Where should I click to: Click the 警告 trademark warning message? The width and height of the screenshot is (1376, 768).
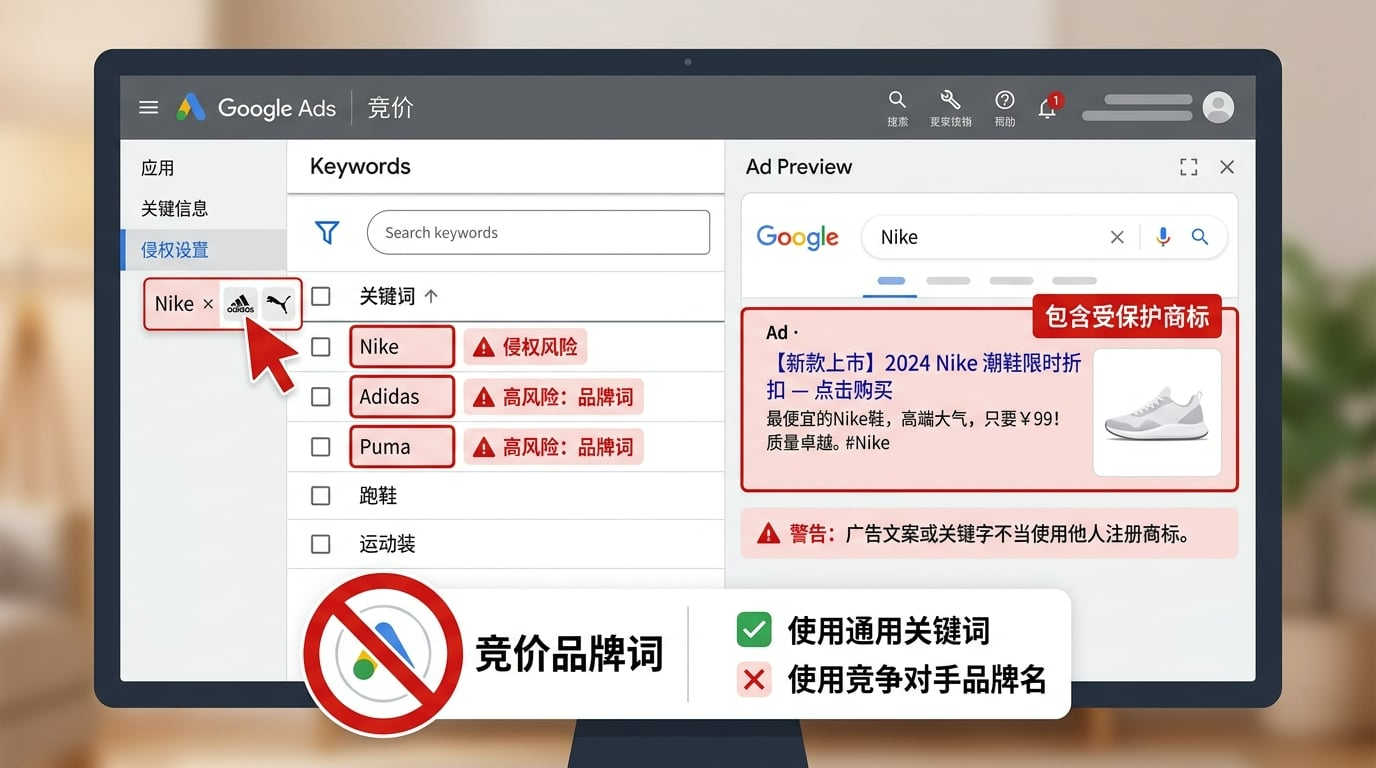(990, 534)
